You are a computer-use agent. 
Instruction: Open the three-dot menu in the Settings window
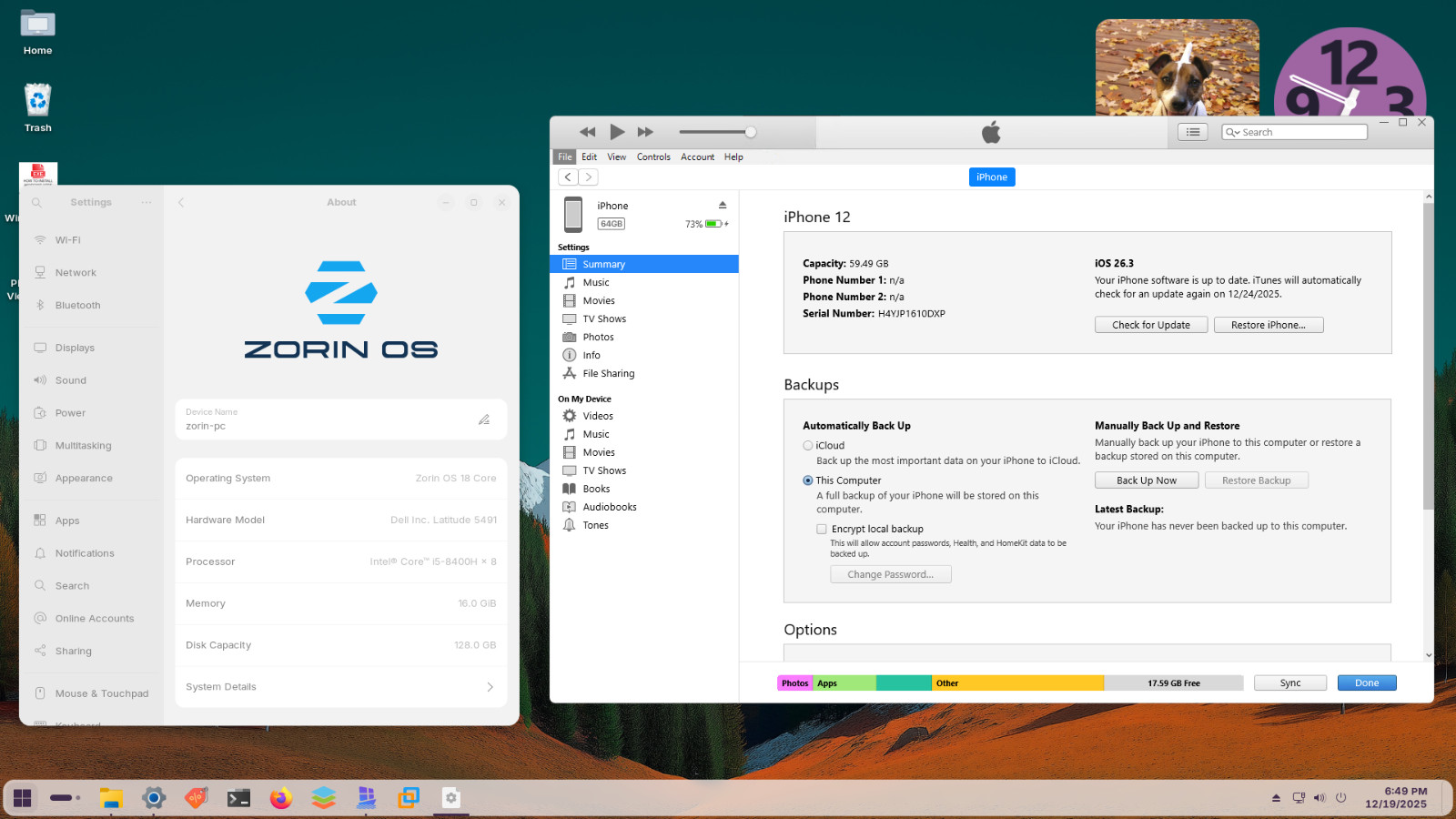[x=147, y=202]
